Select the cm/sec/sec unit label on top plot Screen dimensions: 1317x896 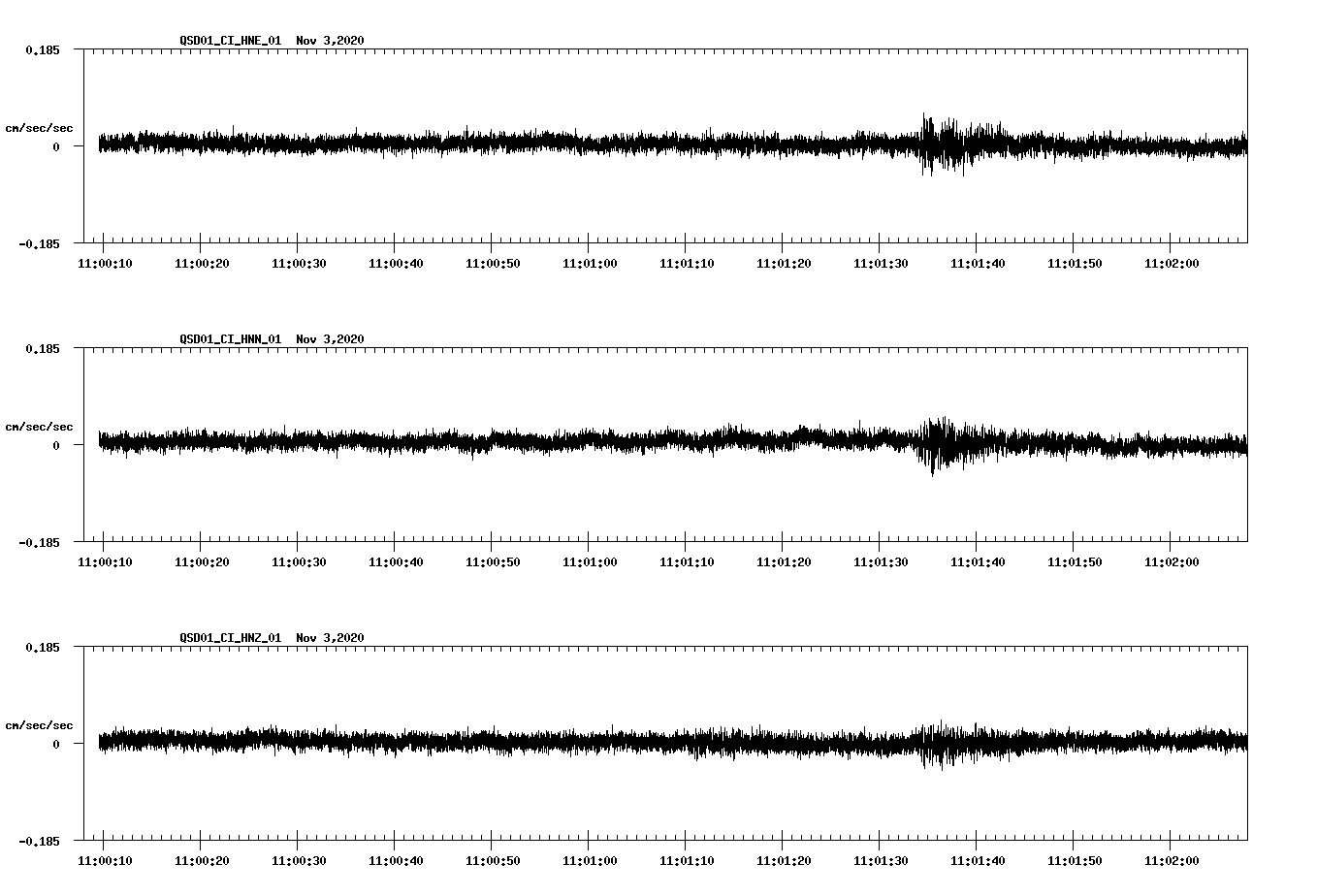coord(38,127)
